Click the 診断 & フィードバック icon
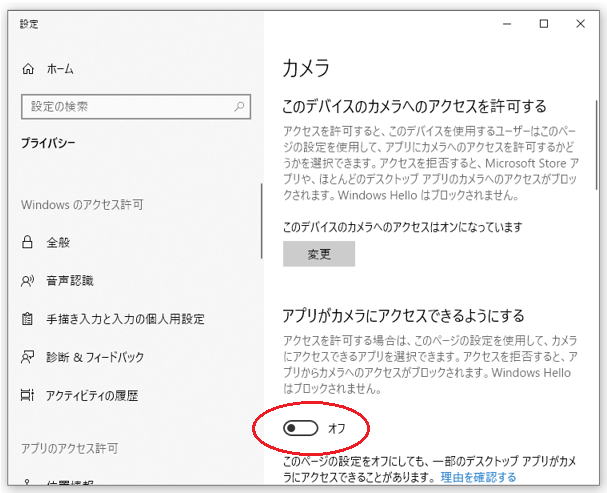607x493 pixels. (27, 357)
